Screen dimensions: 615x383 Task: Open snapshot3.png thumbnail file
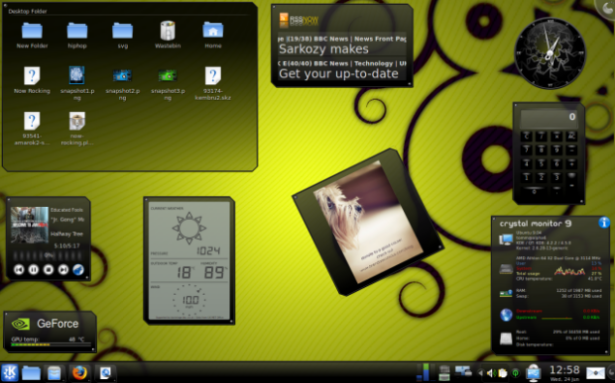tap(167, 75)
